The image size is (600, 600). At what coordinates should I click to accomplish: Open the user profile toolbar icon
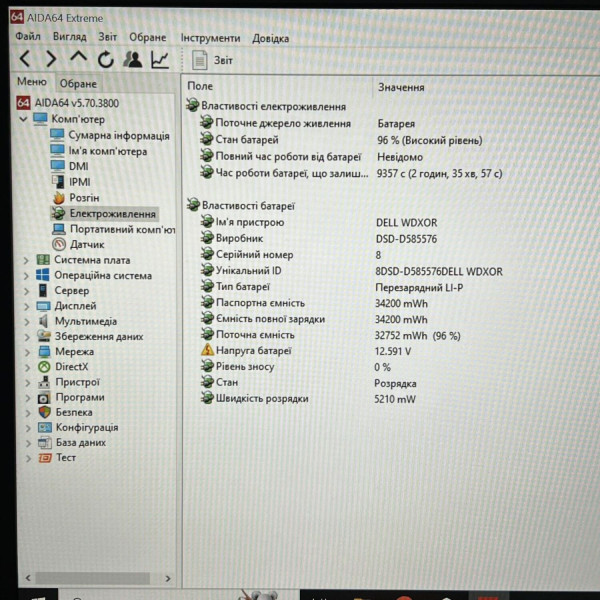[x=133, y=60]
